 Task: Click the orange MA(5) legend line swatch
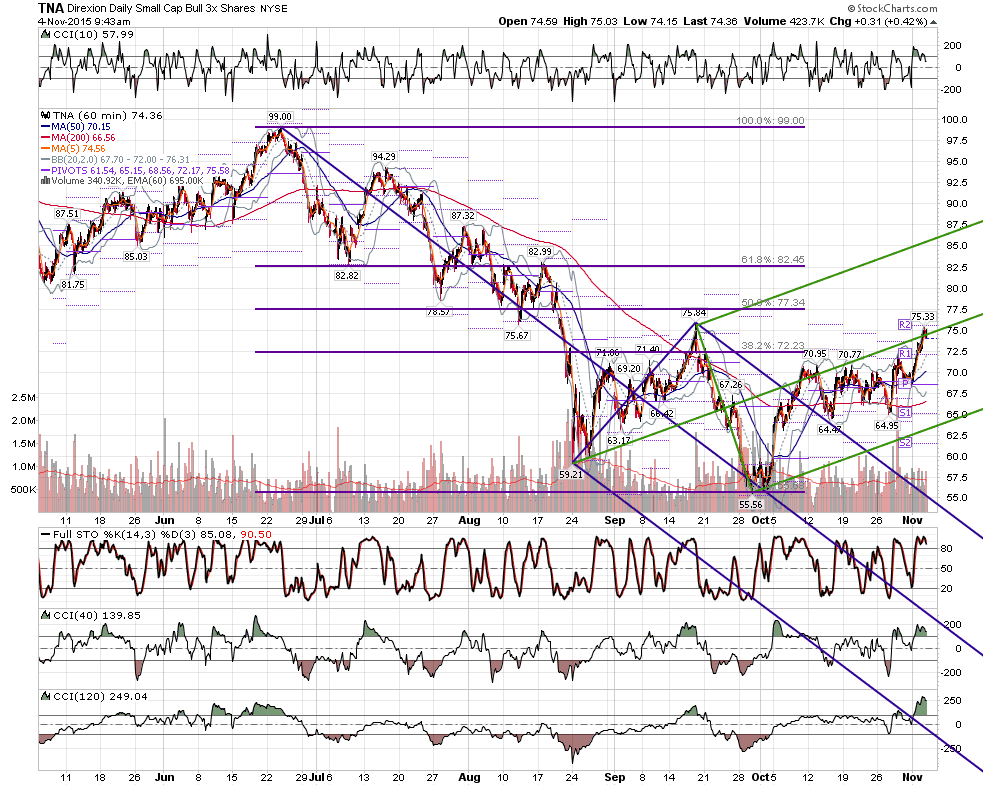(x=45, y=149)
